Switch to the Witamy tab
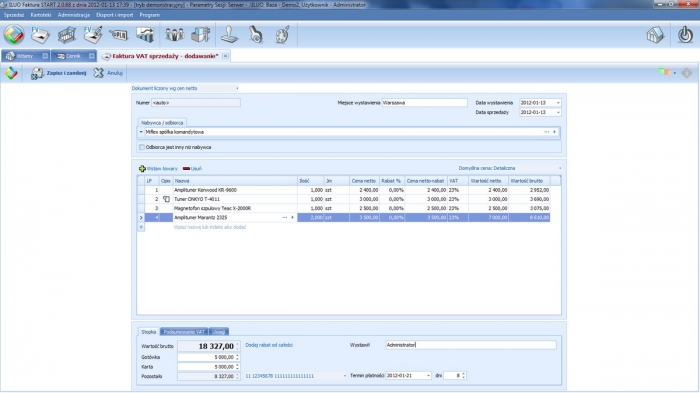This screenshot has width=700, height=393. click(x=25, y=56)
